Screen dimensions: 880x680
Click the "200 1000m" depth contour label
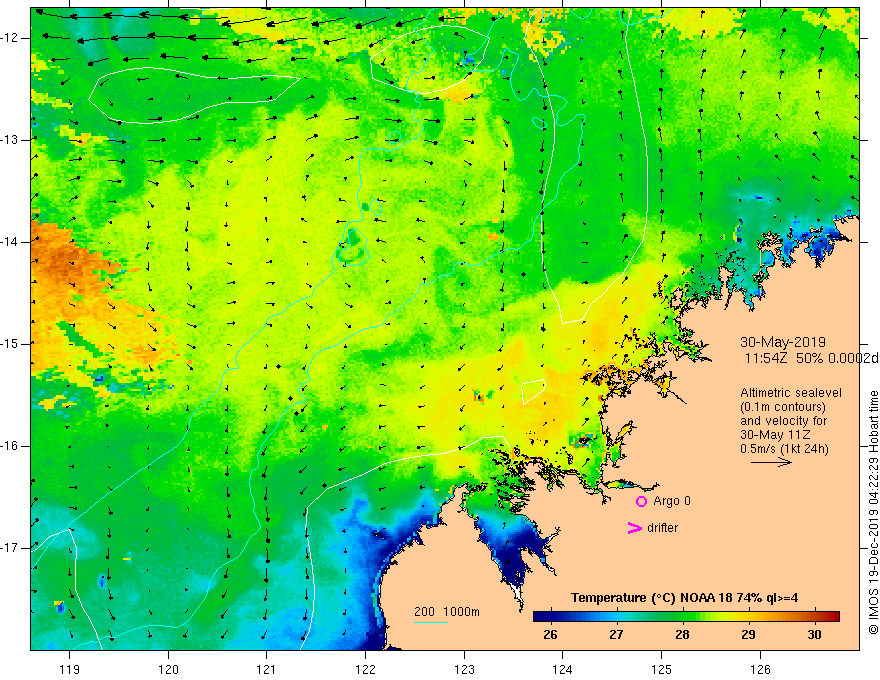click(x=447, y=612)
